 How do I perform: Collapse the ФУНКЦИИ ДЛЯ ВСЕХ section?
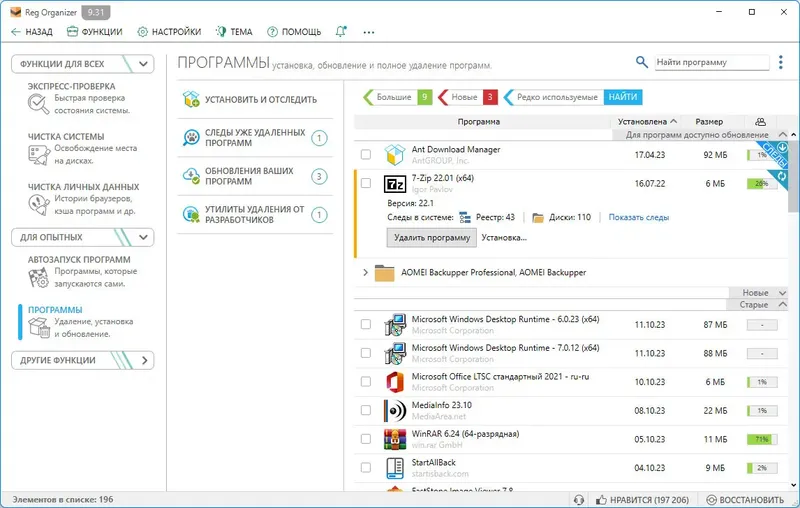(x=143, y=64)
